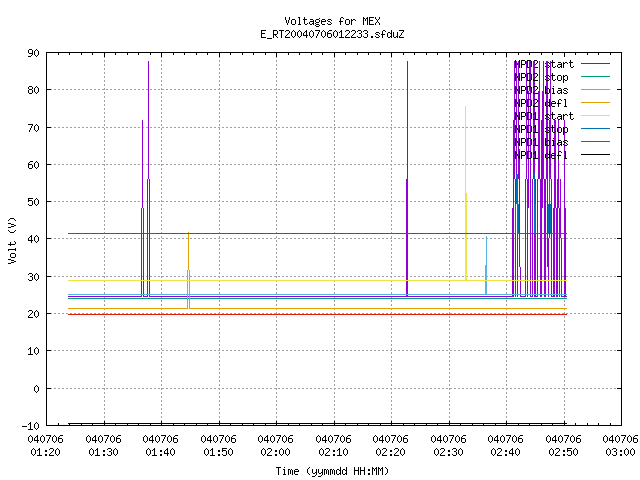Screen dimensions: 640x480
Task: Click the blue NPD1 stop line near 41 V
Action: point(317,233)
